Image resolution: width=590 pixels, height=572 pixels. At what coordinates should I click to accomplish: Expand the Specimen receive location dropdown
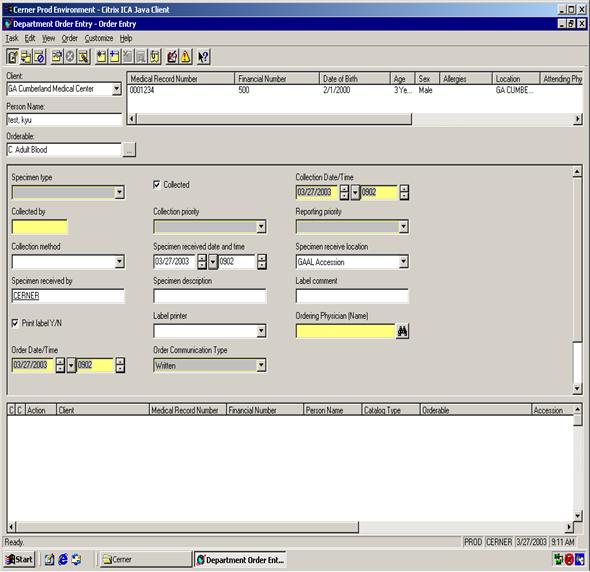(x=403, y=262)
